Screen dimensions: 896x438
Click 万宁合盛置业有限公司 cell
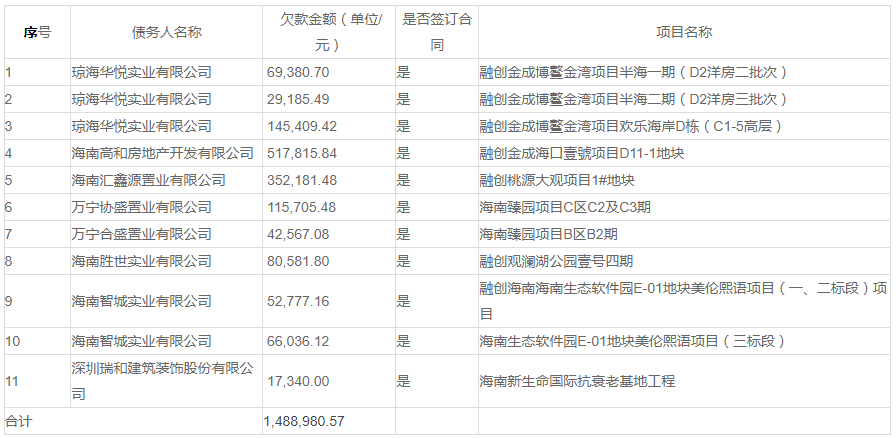166,234
